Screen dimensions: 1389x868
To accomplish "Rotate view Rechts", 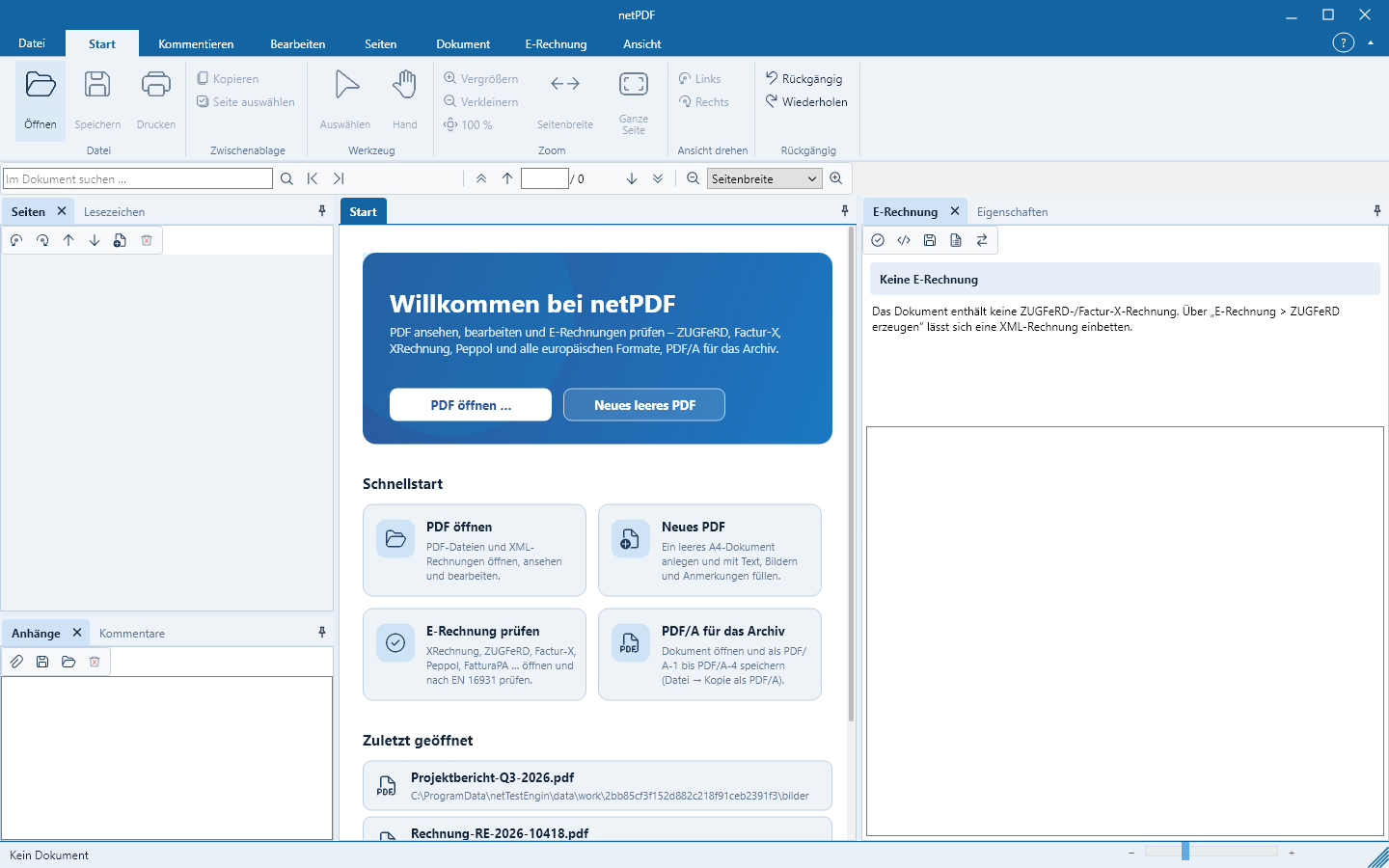I will point(703,102).
